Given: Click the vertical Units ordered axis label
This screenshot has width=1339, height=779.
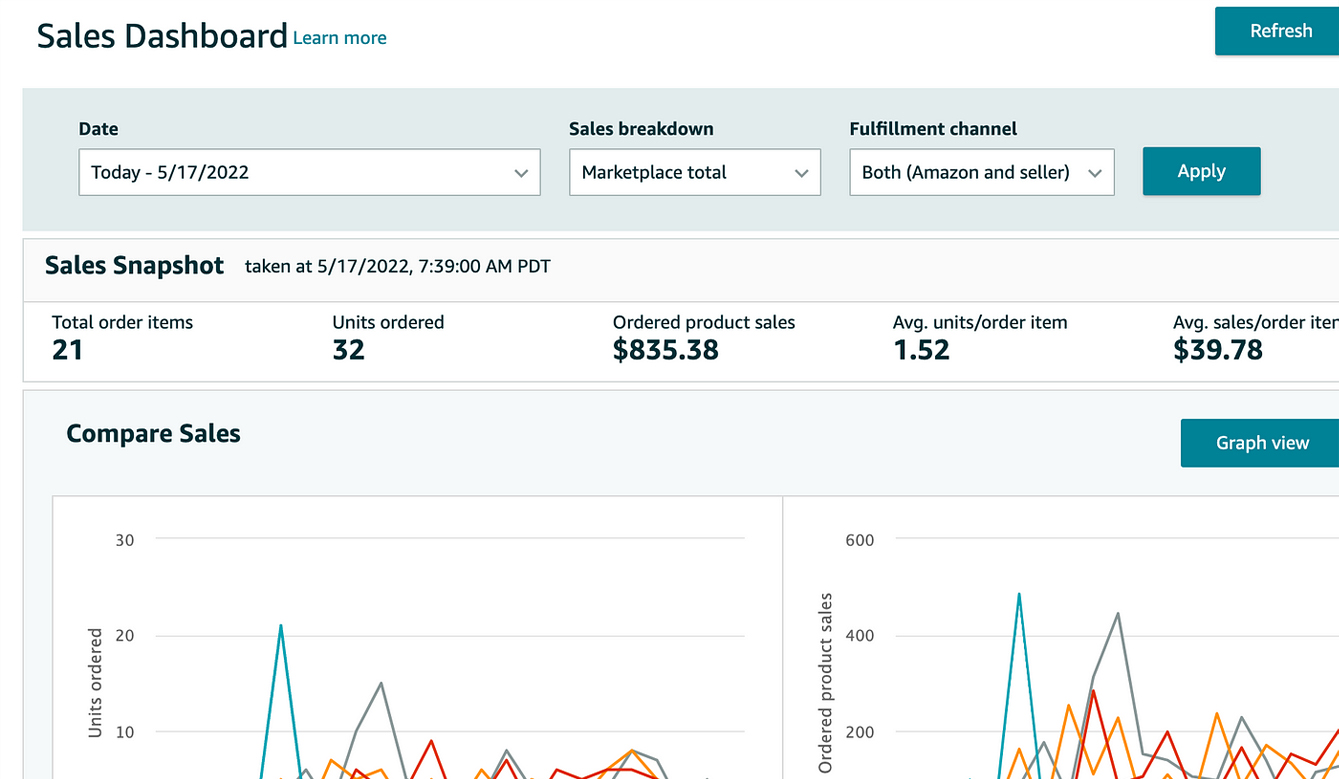Looking at the screenshot, I should 96,683.
